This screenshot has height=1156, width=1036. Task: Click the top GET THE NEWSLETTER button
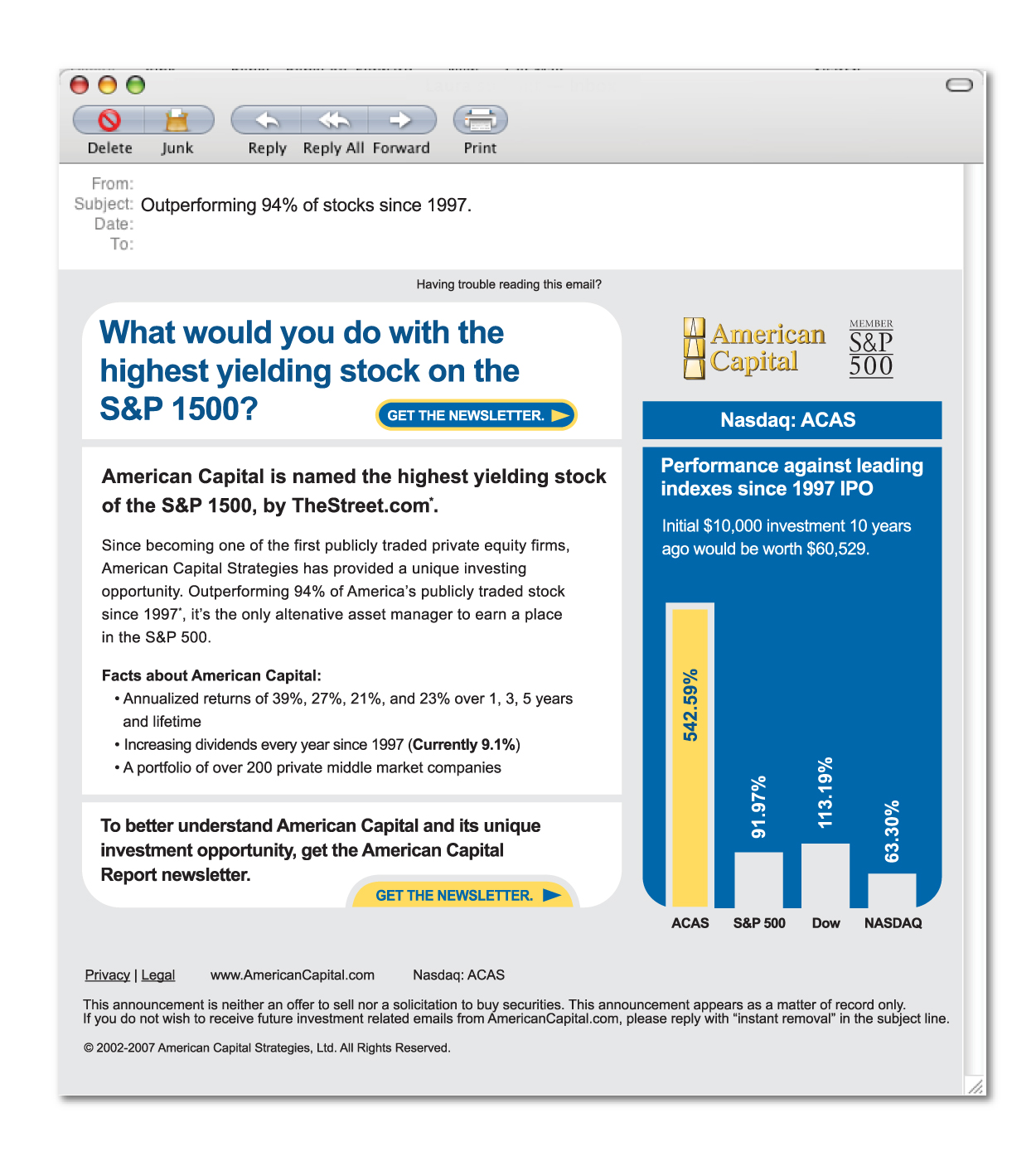477,415
